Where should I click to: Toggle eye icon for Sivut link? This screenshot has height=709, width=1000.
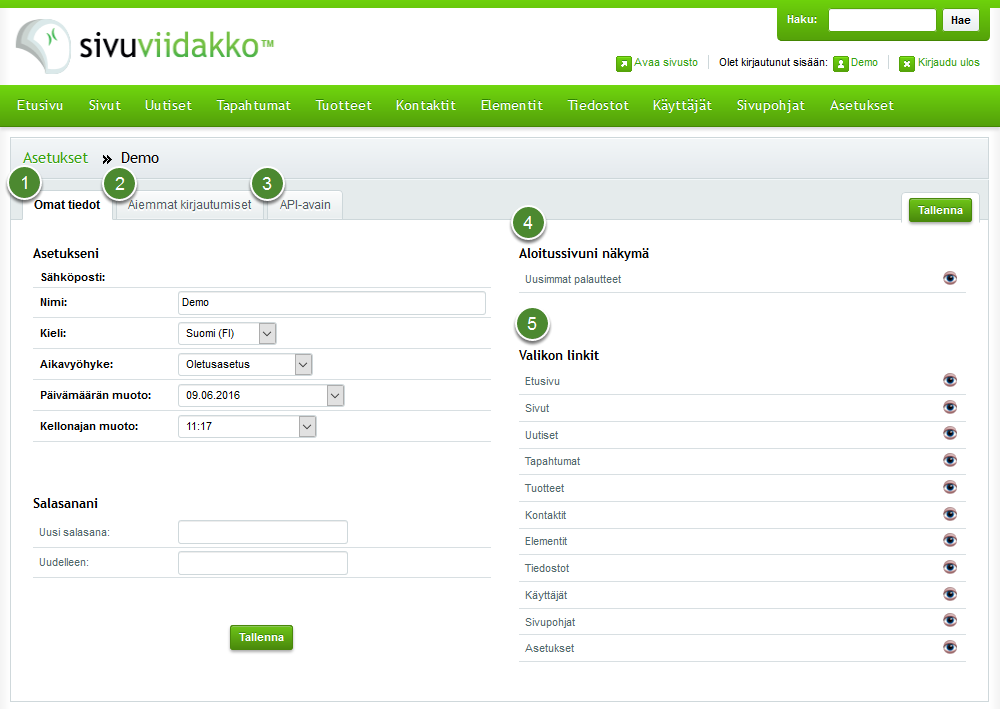[950, 407]
